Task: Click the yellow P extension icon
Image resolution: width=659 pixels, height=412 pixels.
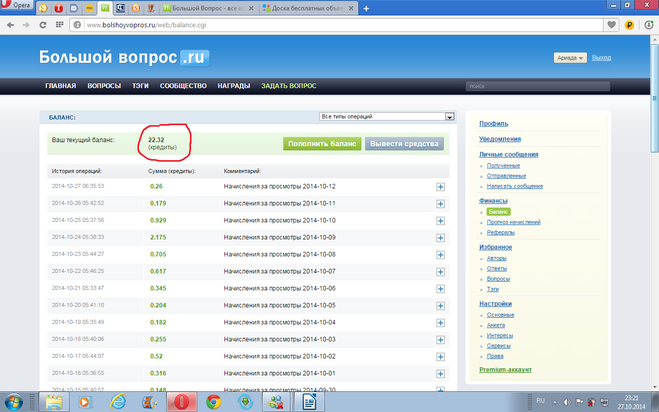Action: click(x=629, y=25)
